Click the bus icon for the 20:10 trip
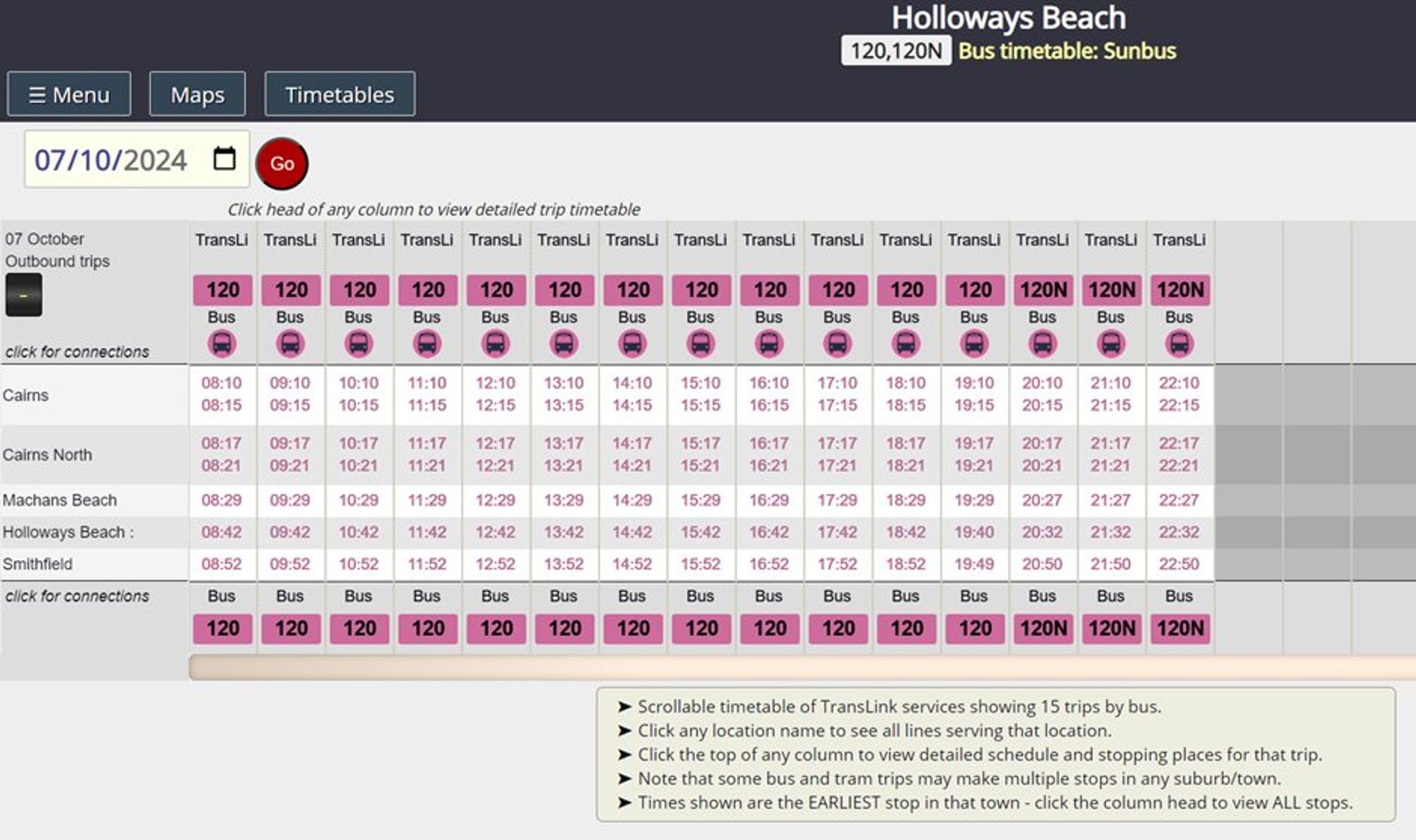1416x840 pixels. pos(1043,344)
